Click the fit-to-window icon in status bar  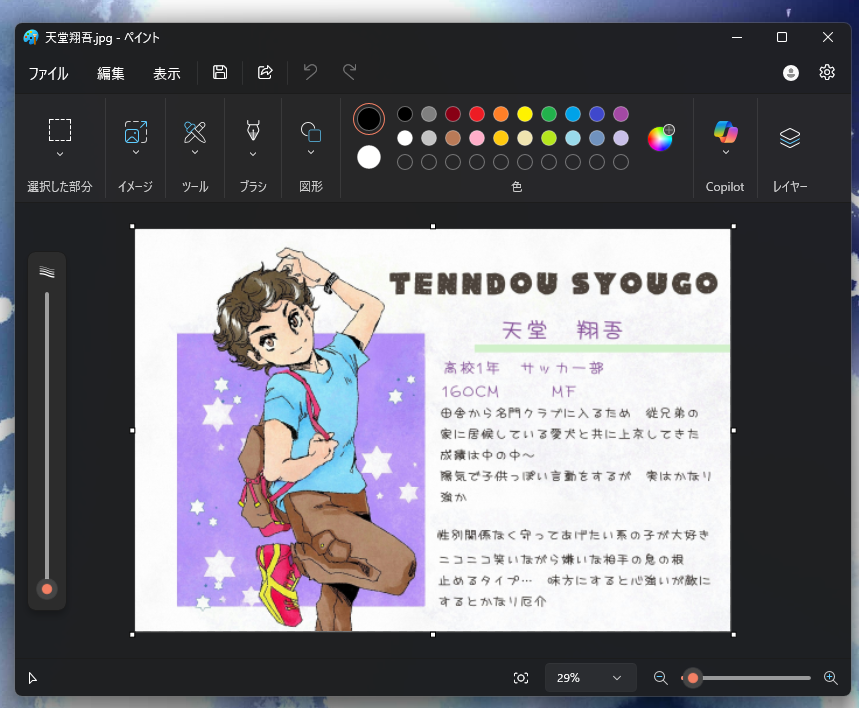tap(521, 678)
